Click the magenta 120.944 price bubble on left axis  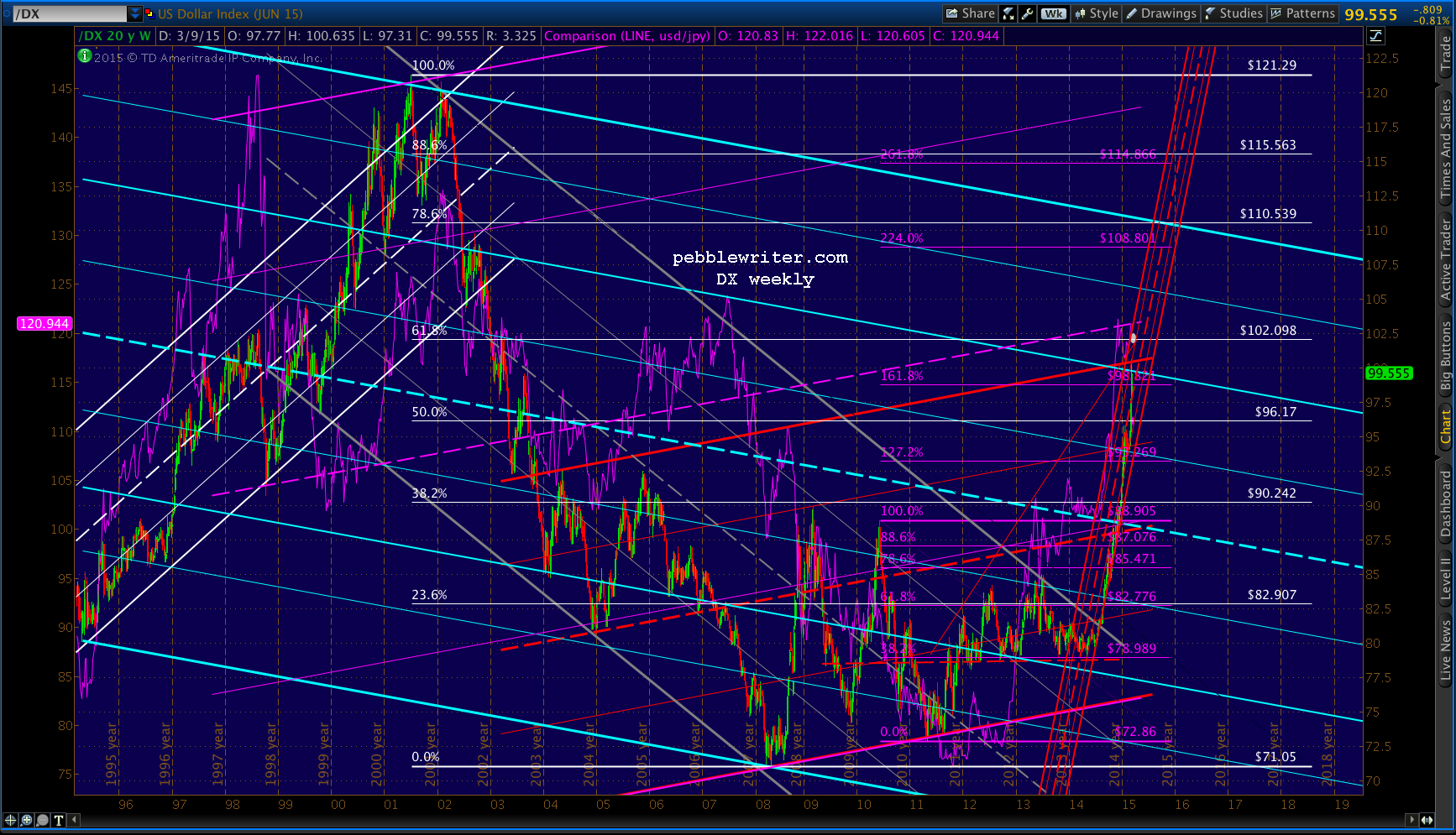pos(45,323)
